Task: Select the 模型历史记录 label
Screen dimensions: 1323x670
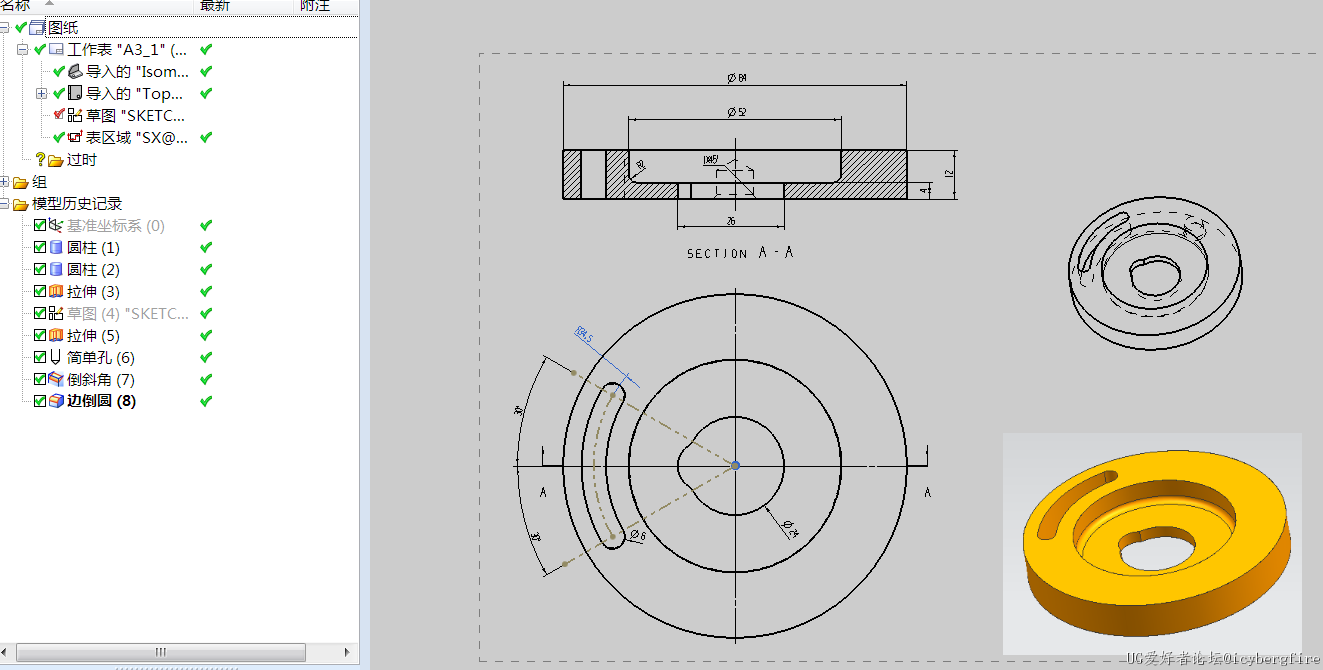Action: tap(77, 204)
